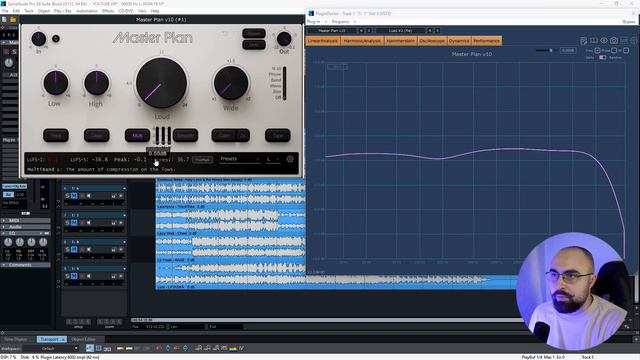Open the Workspace Default dropdown
The image size is (640, 360).
pos(50,348)
